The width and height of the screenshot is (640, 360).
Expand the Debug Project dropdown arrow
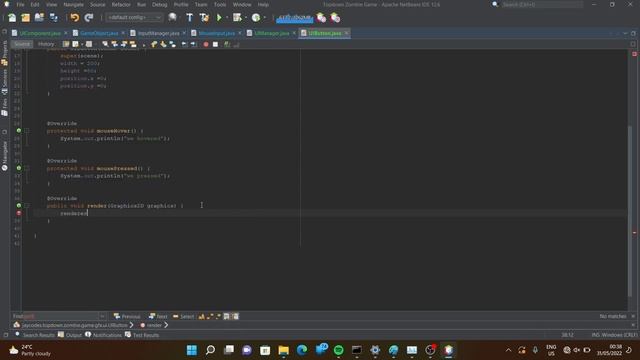246,18
